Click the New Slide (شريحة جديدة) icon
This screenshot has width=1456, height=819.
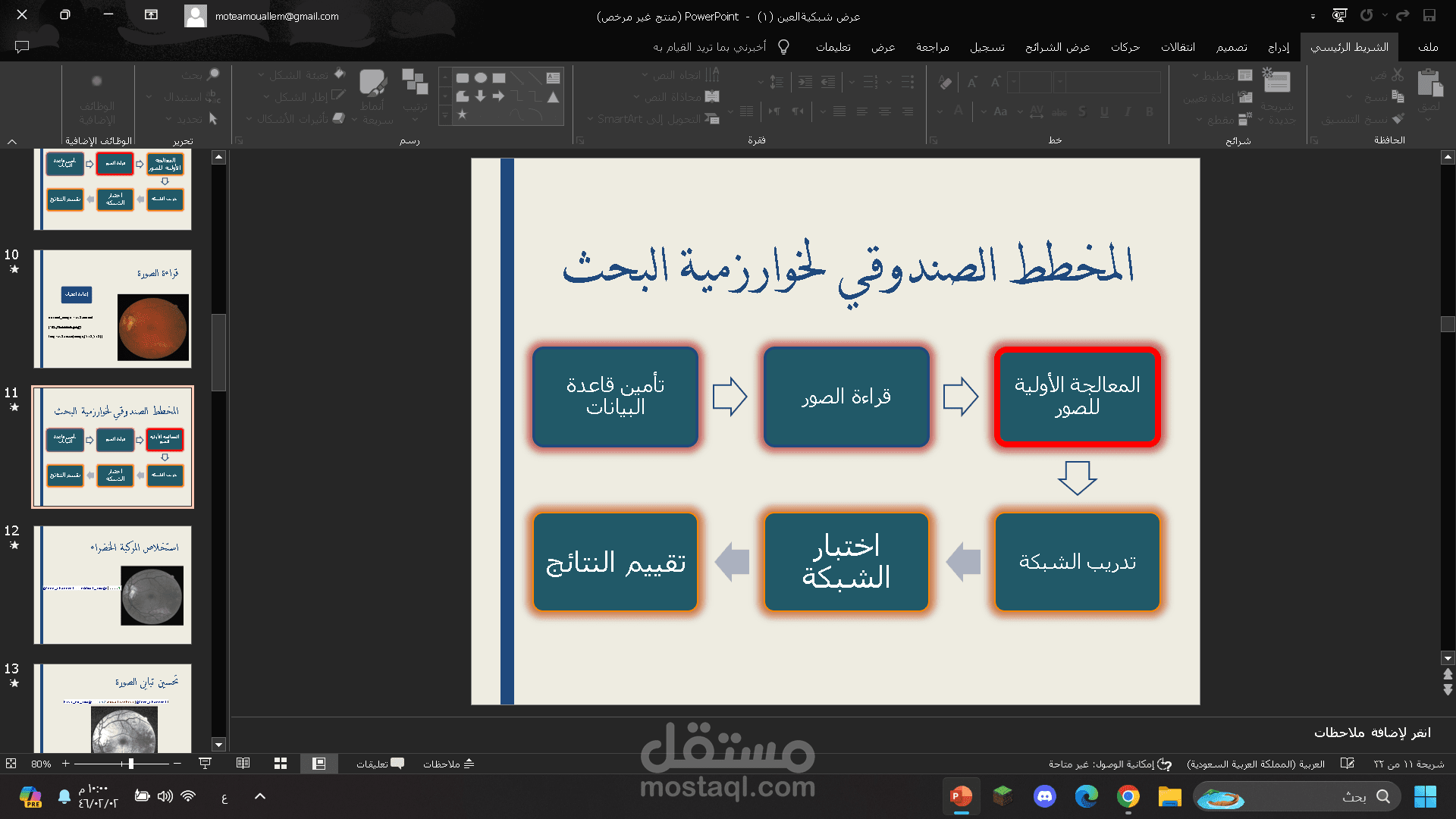click(1276, 80)
